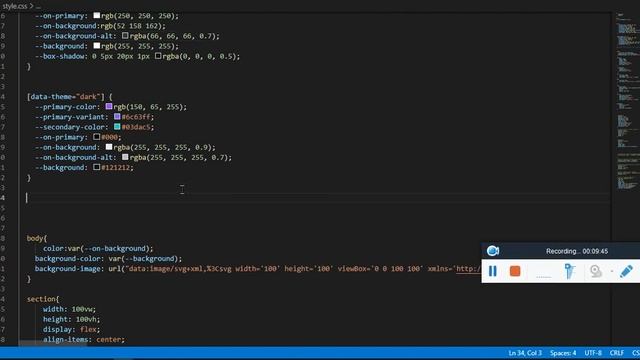This screenshot has width=640, height=360.
Task: Click the white swatch before rgb(255, 255, 255)
Action: click(x=97, y=46)
